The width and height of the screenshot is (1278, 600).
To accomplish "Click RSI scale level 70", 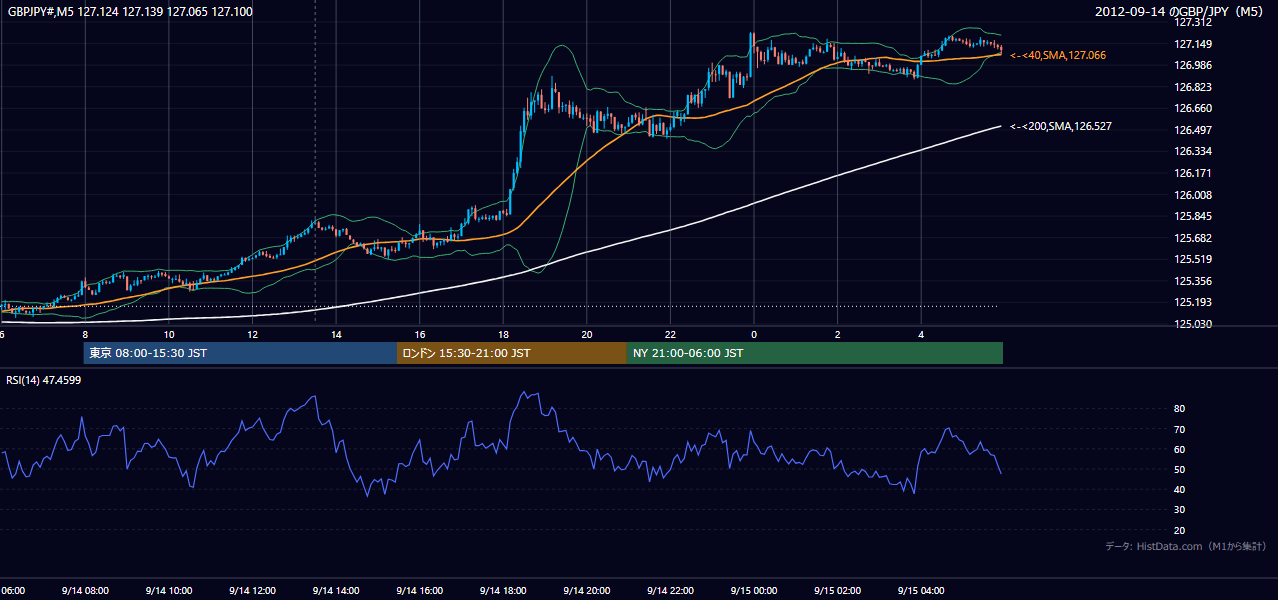I will 1179,429.
